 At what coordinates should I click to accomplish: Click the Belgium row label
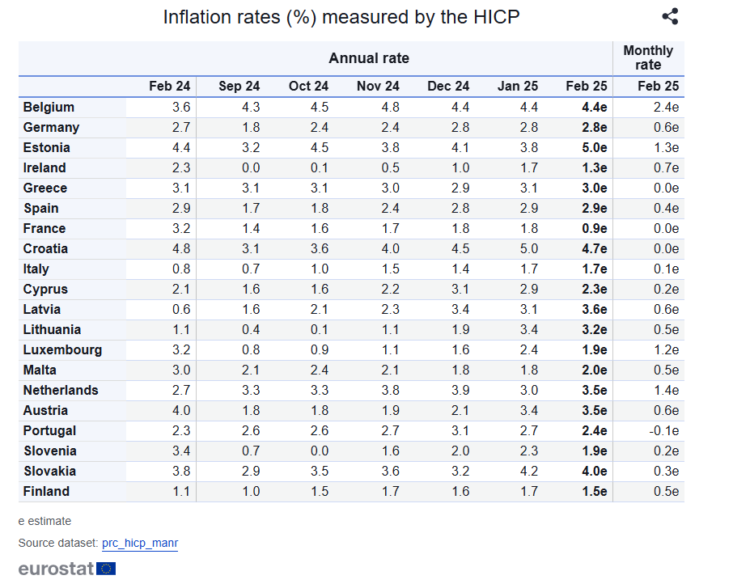(x=48, y=107)
